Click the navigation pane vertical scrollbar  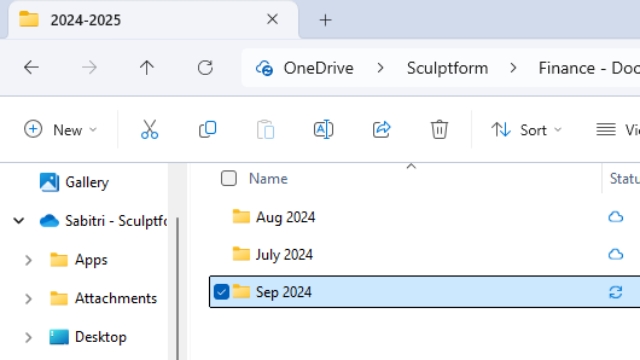(178, 288)
